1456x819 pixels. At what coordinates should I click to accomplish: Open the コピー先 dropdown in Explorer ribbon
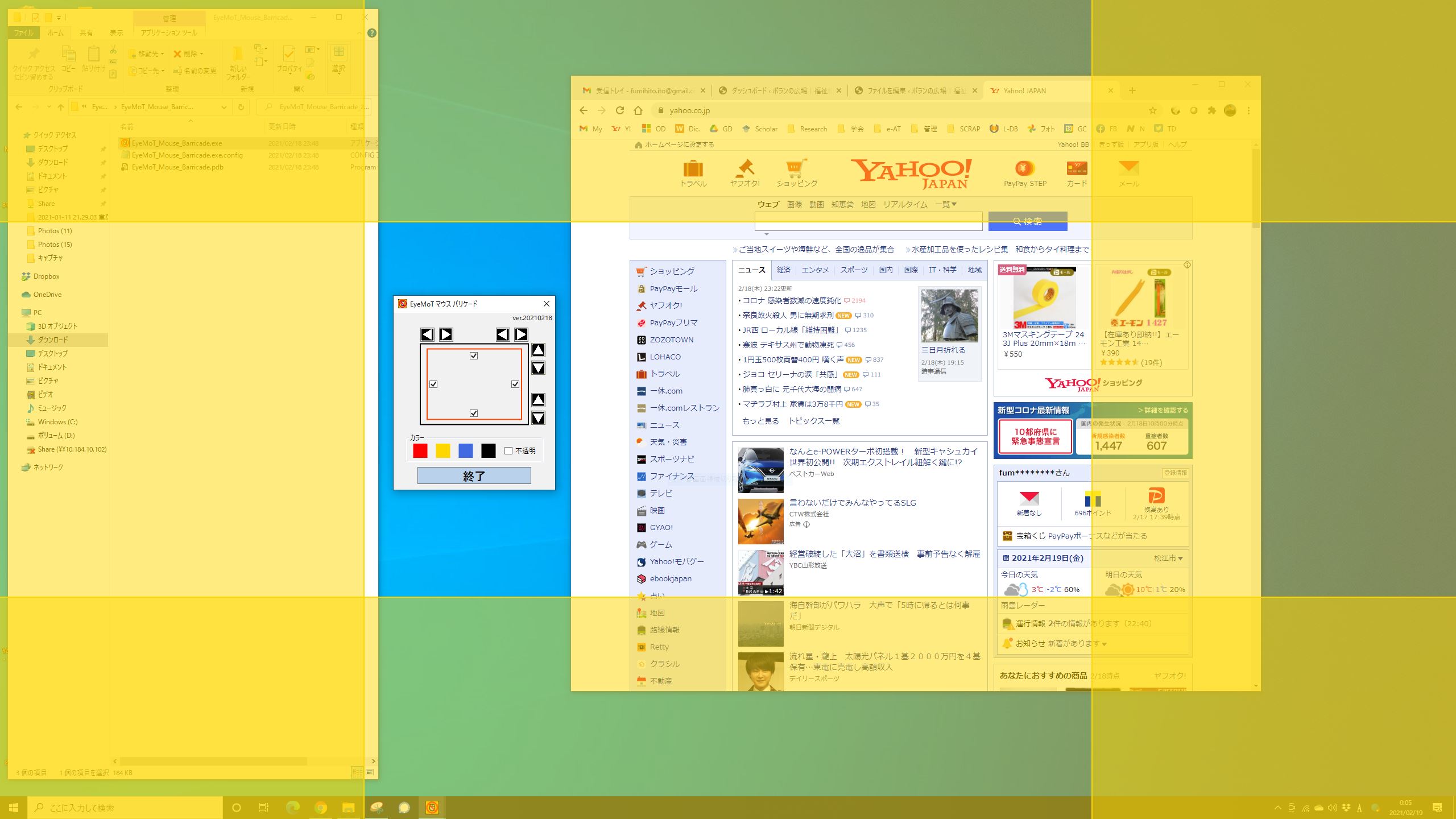147,71
